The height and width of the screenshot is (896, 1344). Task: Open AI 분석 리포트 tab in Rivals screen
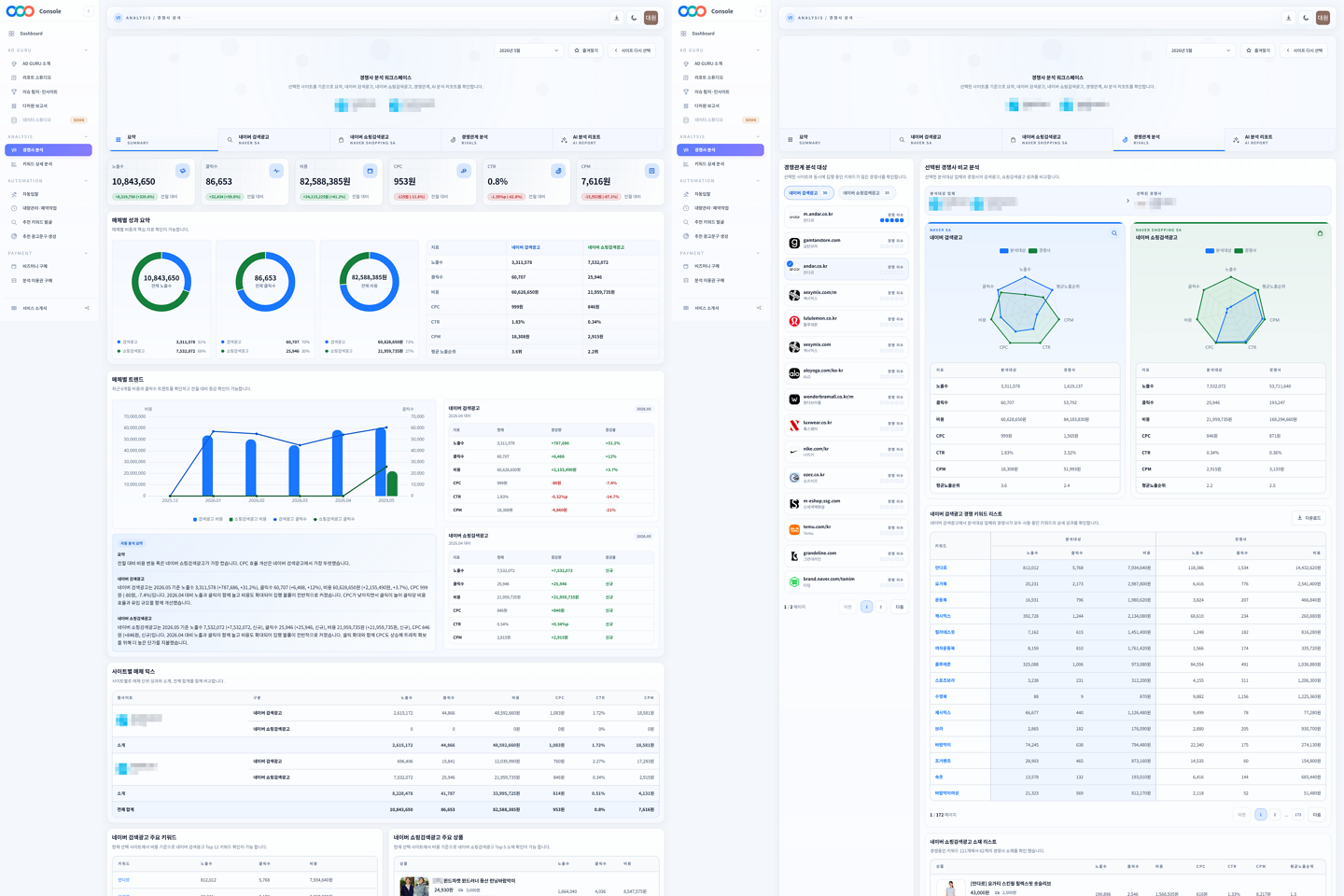(x=1281, y=140)
